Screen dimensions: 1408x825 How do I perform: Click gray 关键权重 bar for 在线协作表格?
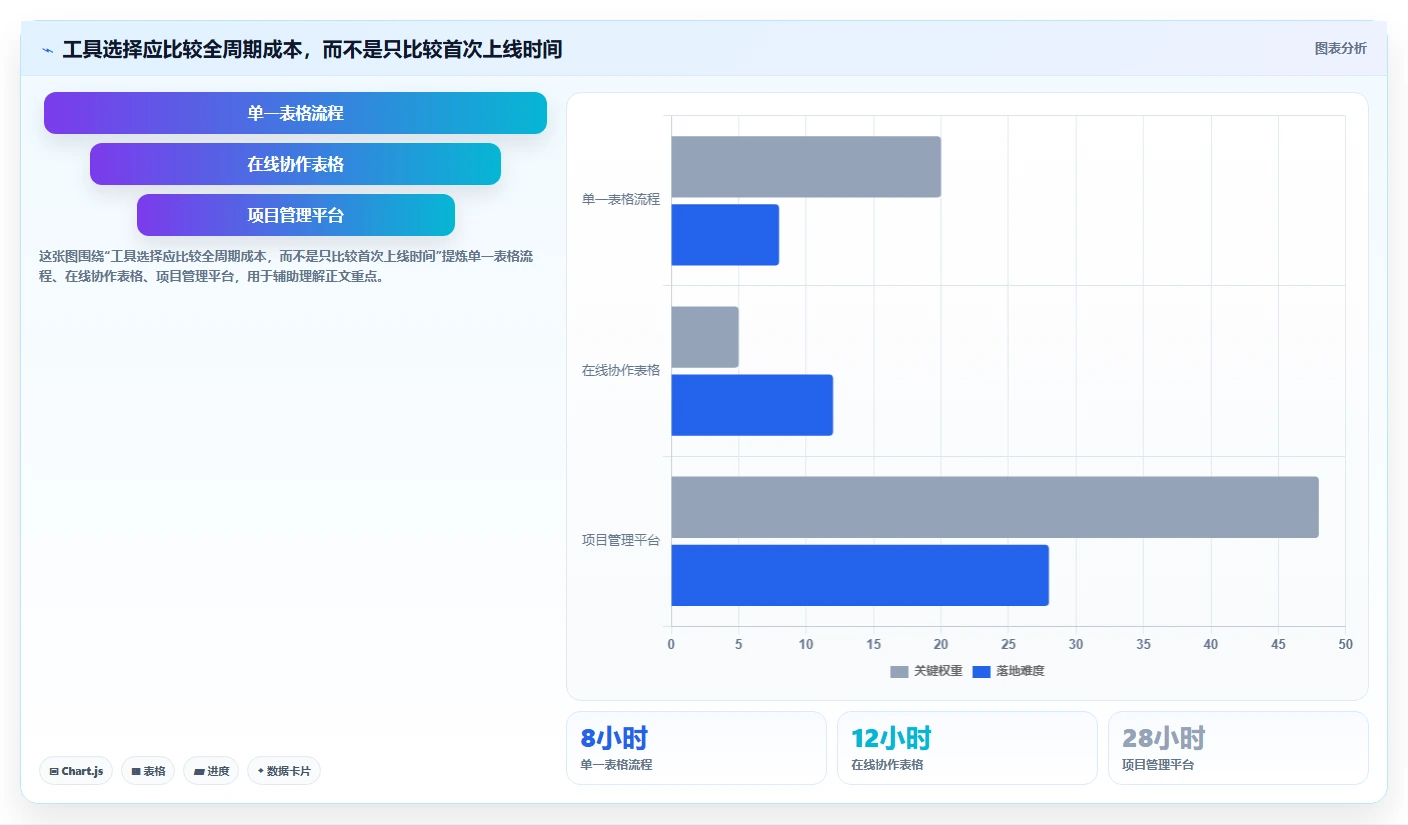tap(705, 337)
